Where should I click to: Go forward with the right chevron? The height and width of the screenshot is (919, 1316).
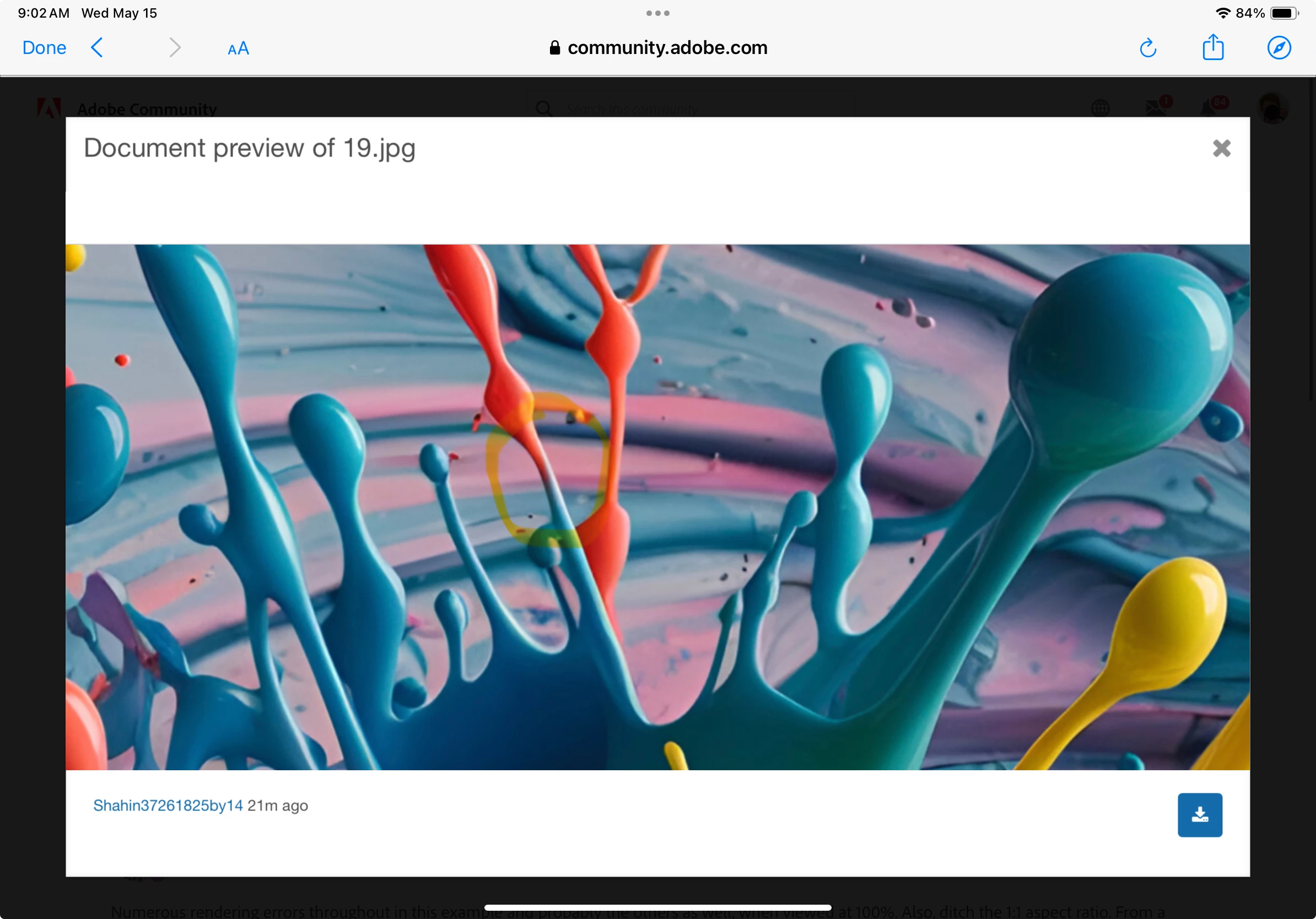coord(175,47)
